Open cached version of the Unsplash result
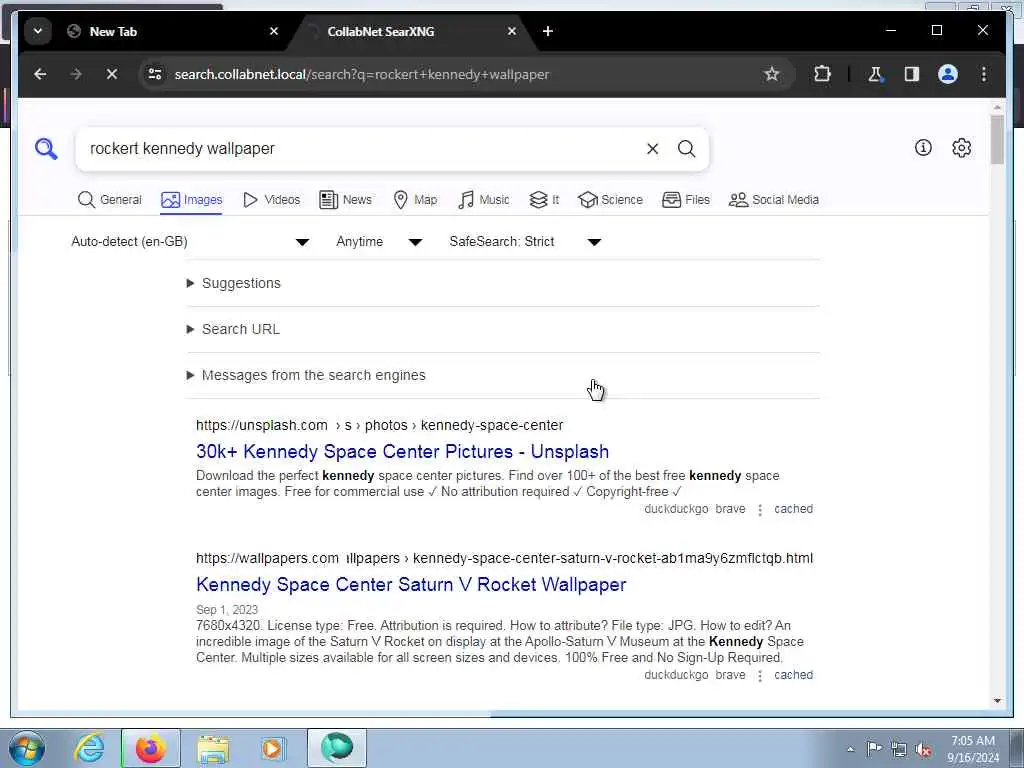This screenshot has height=768, width=1024. pyautogui.click(x=793, y=509)
